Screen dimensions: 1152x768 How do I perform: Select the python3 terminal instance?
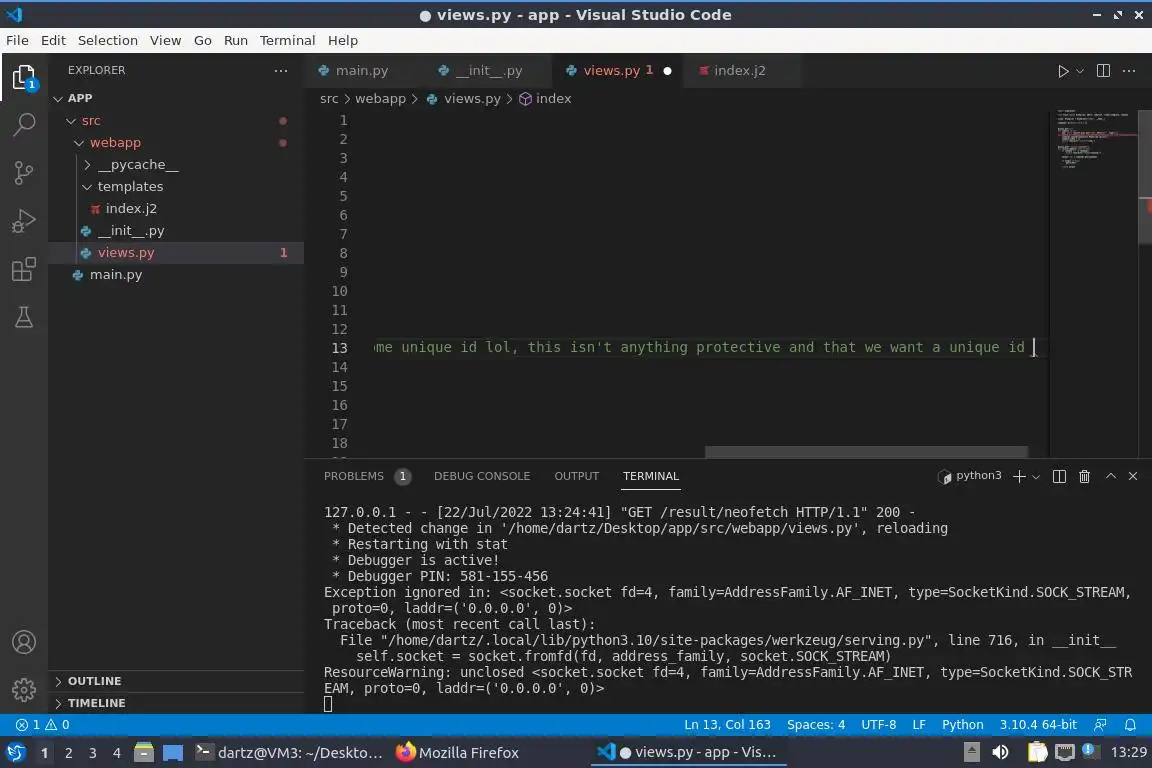point(970,476)
